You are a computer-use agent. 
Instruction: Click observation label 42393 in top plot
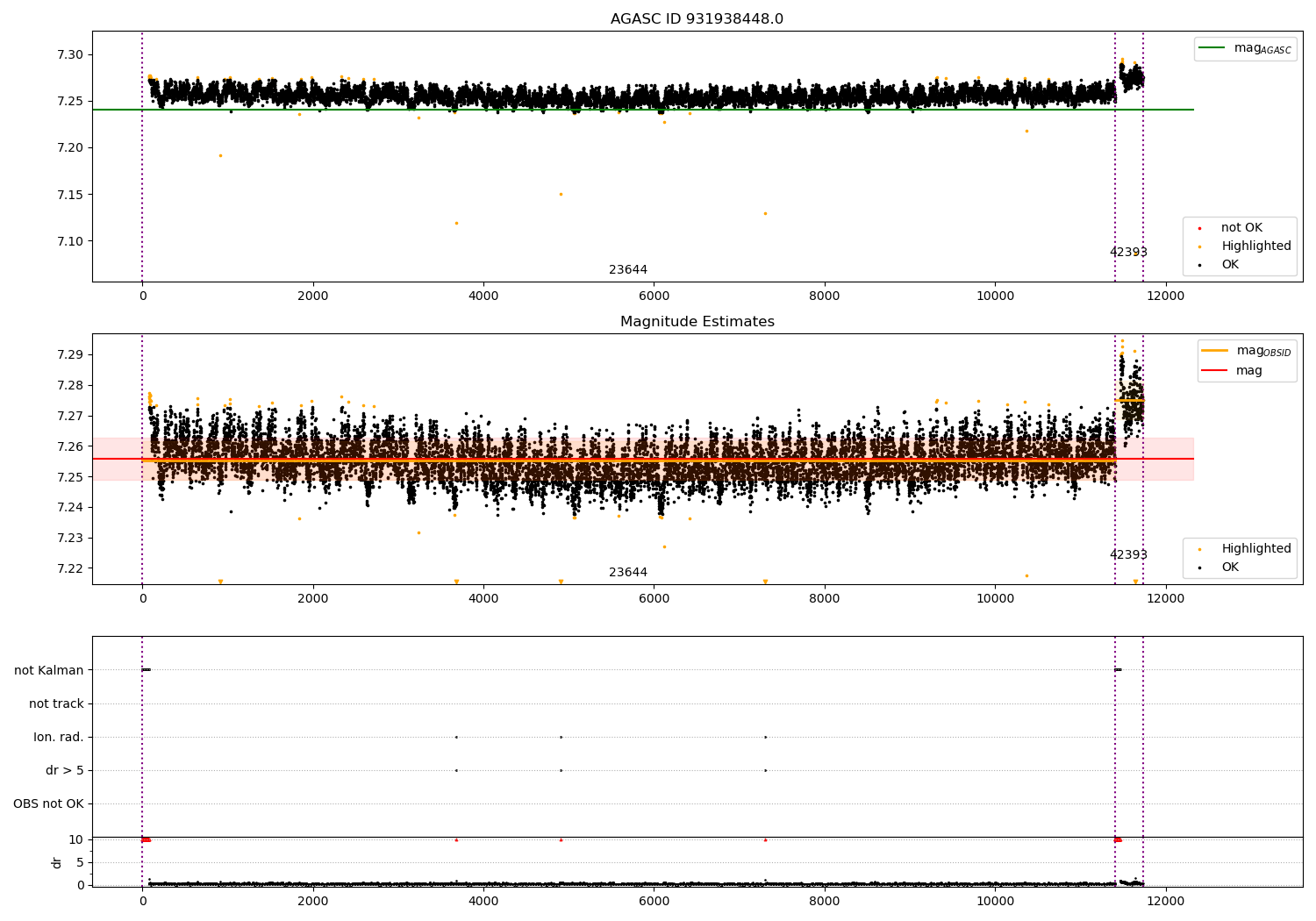[x=1128, y=252]
